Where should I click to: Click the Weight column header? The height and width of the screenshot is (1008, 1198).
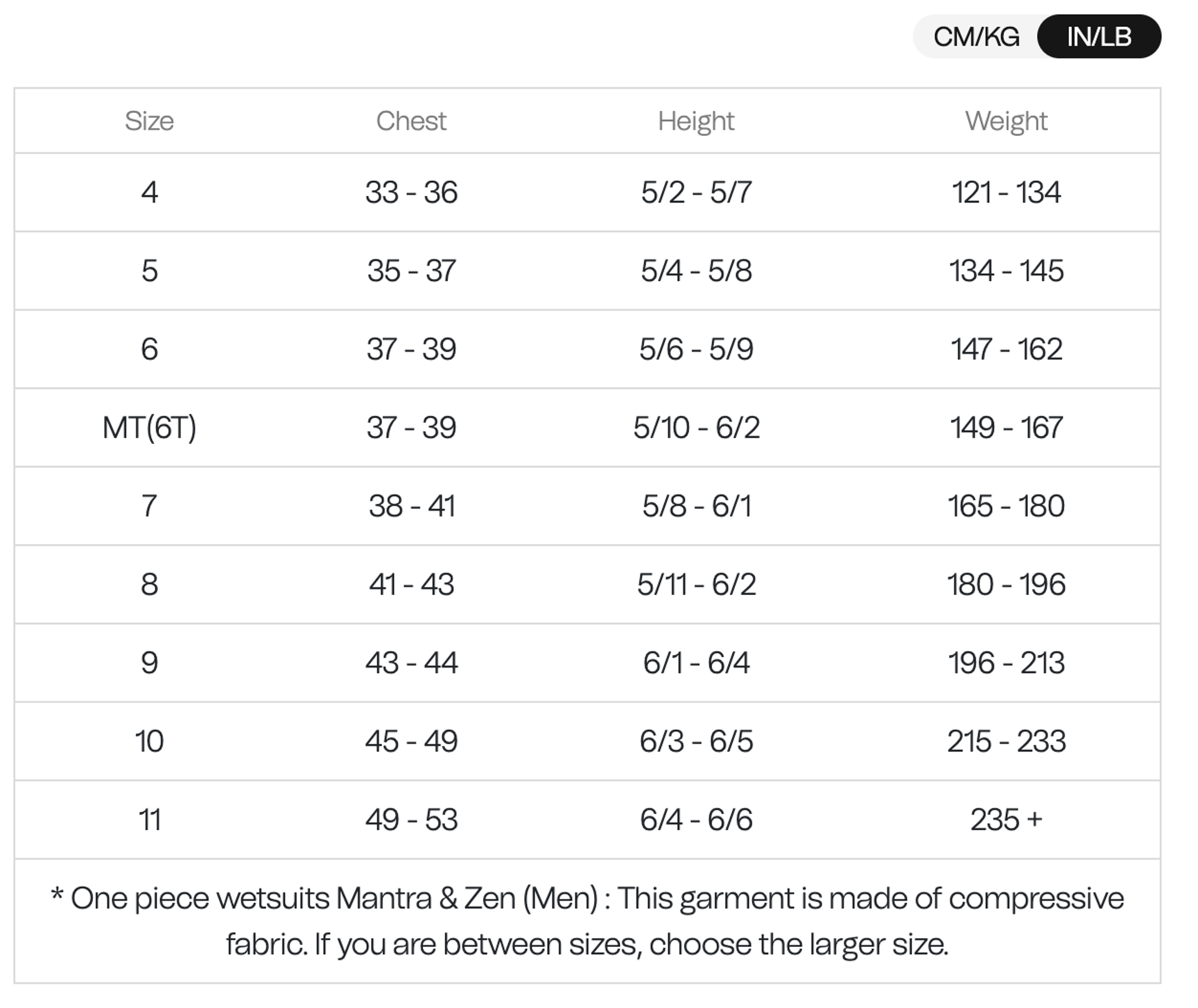point(1006,121)
